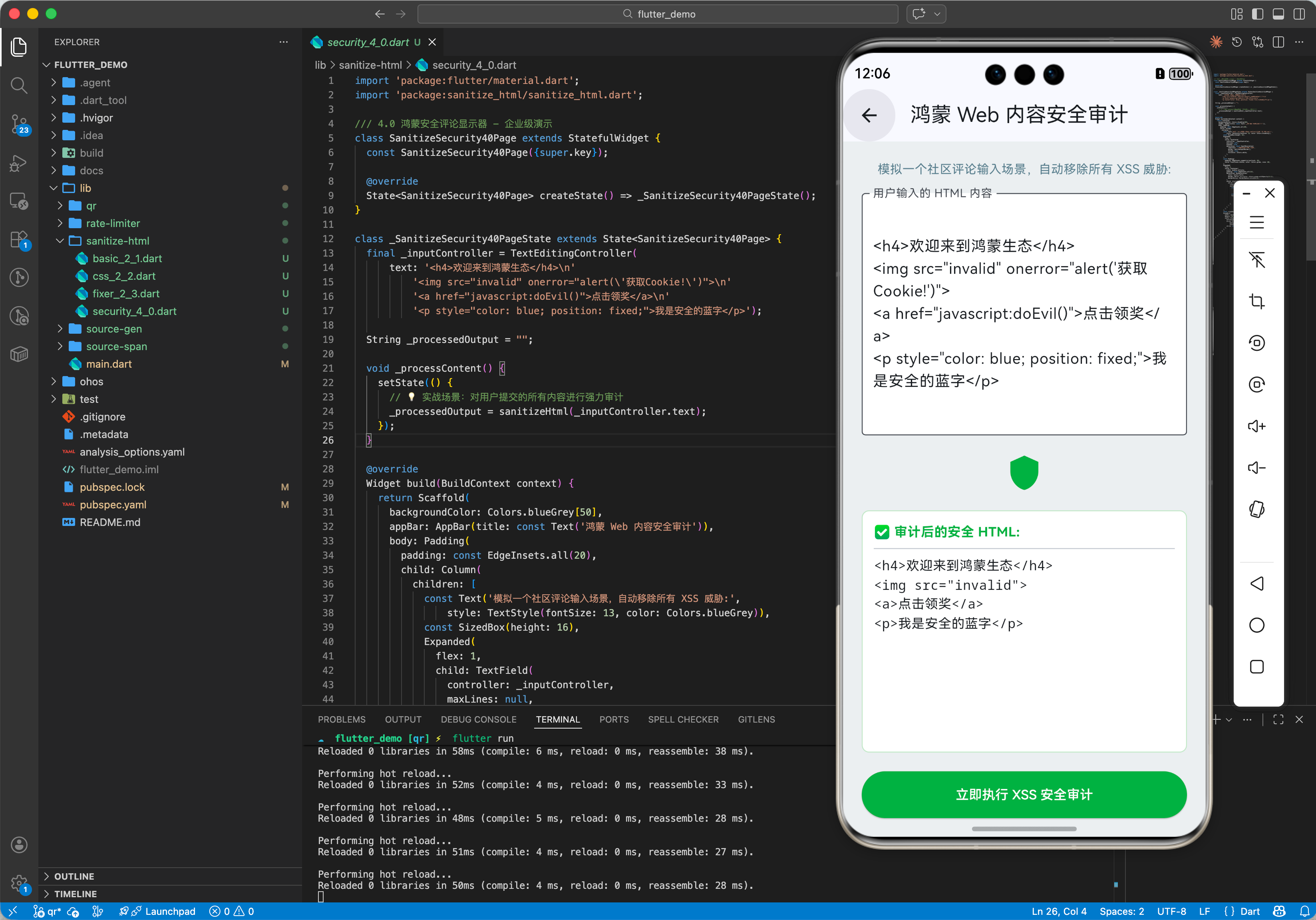Toggle primary side bar layout icon
Screen dimensions: 1316x920
(1258, 14)
